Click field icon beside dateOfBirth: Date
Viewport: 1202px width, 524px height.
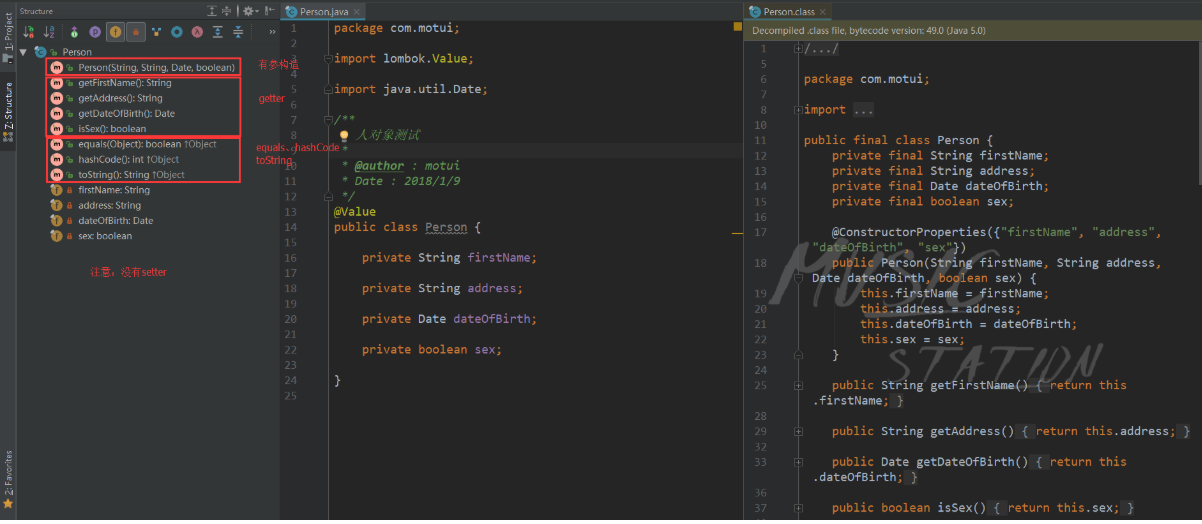tap(57, 220)
